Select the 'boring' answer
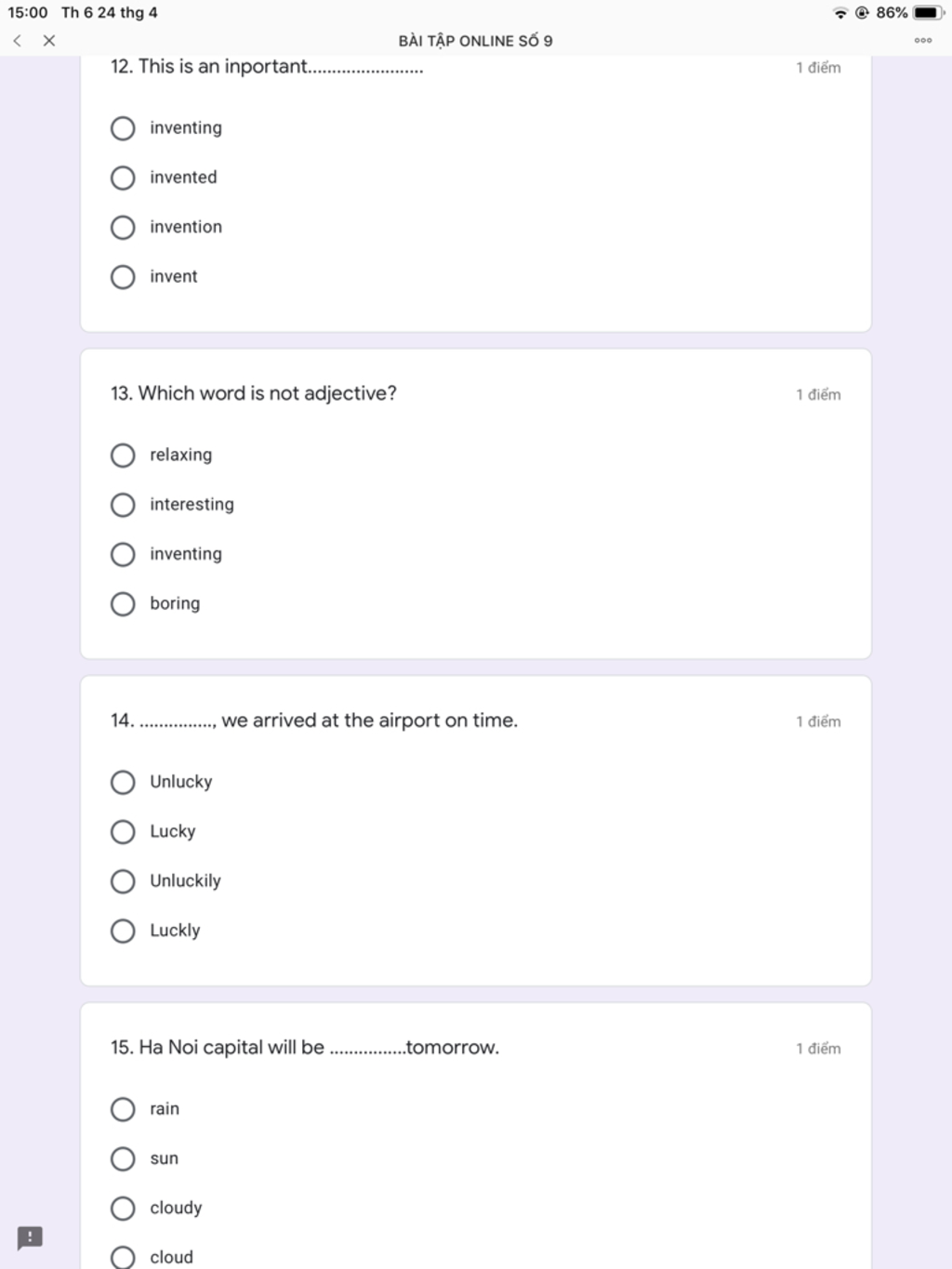The image size is (952, 1269). click(123, 604)
